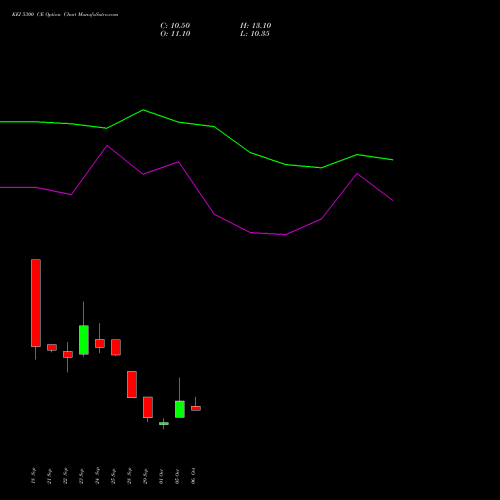Screen dimensions: 500x500
Task: Click the tiny green candle for 01 Oct
Action: 164,423
